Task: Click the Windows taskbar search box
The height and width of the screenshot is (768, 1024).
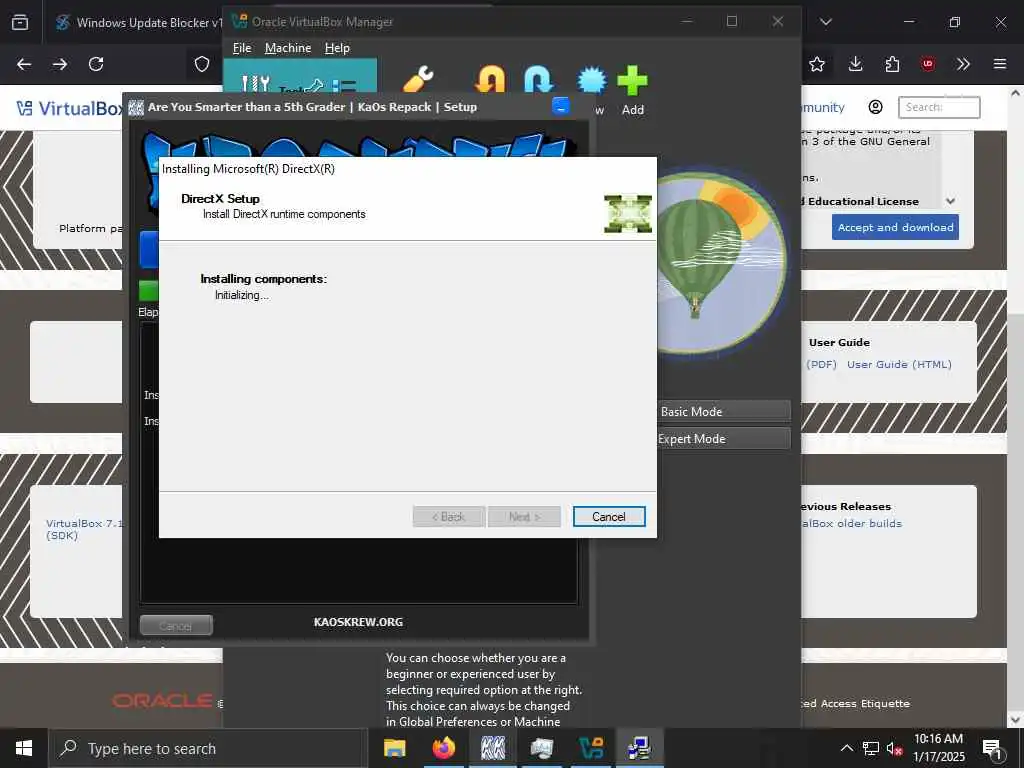Action: click(208, 748)
